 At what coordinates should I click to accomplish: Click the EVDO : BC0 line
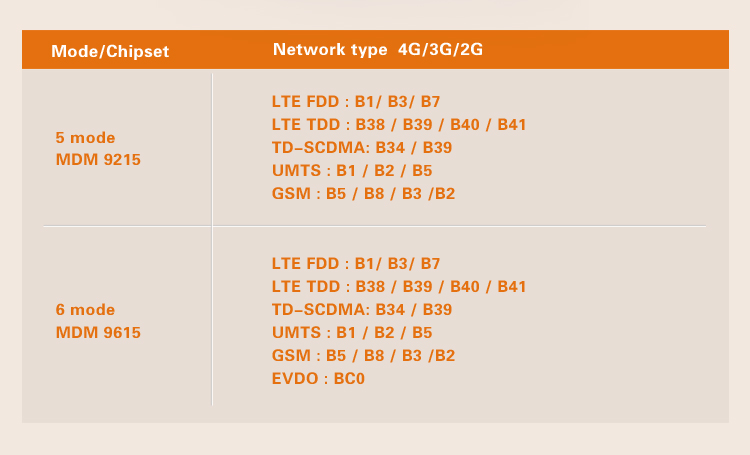318,378
